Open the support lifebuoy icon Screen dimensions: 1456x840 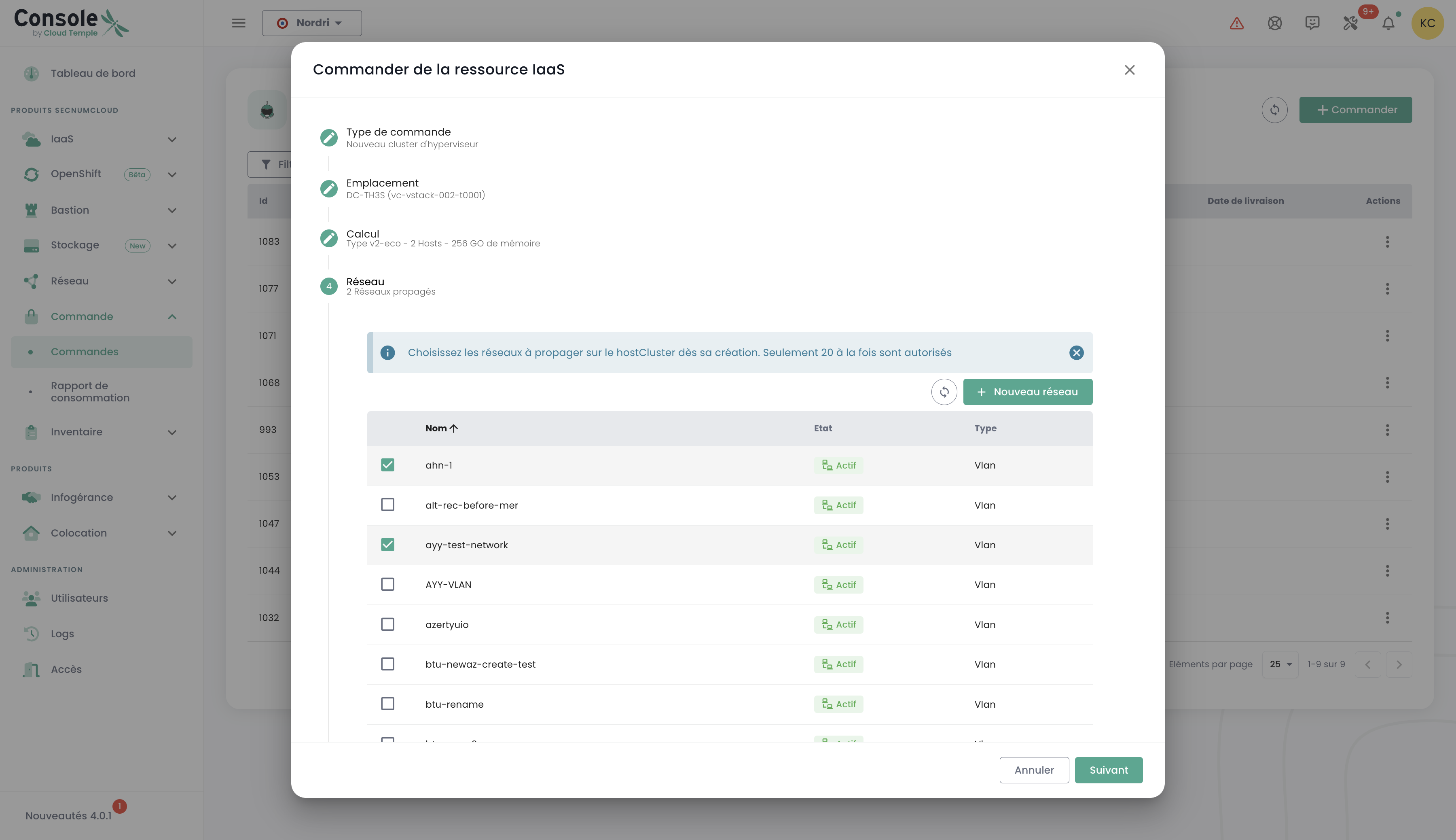[x=1274, y=23]
